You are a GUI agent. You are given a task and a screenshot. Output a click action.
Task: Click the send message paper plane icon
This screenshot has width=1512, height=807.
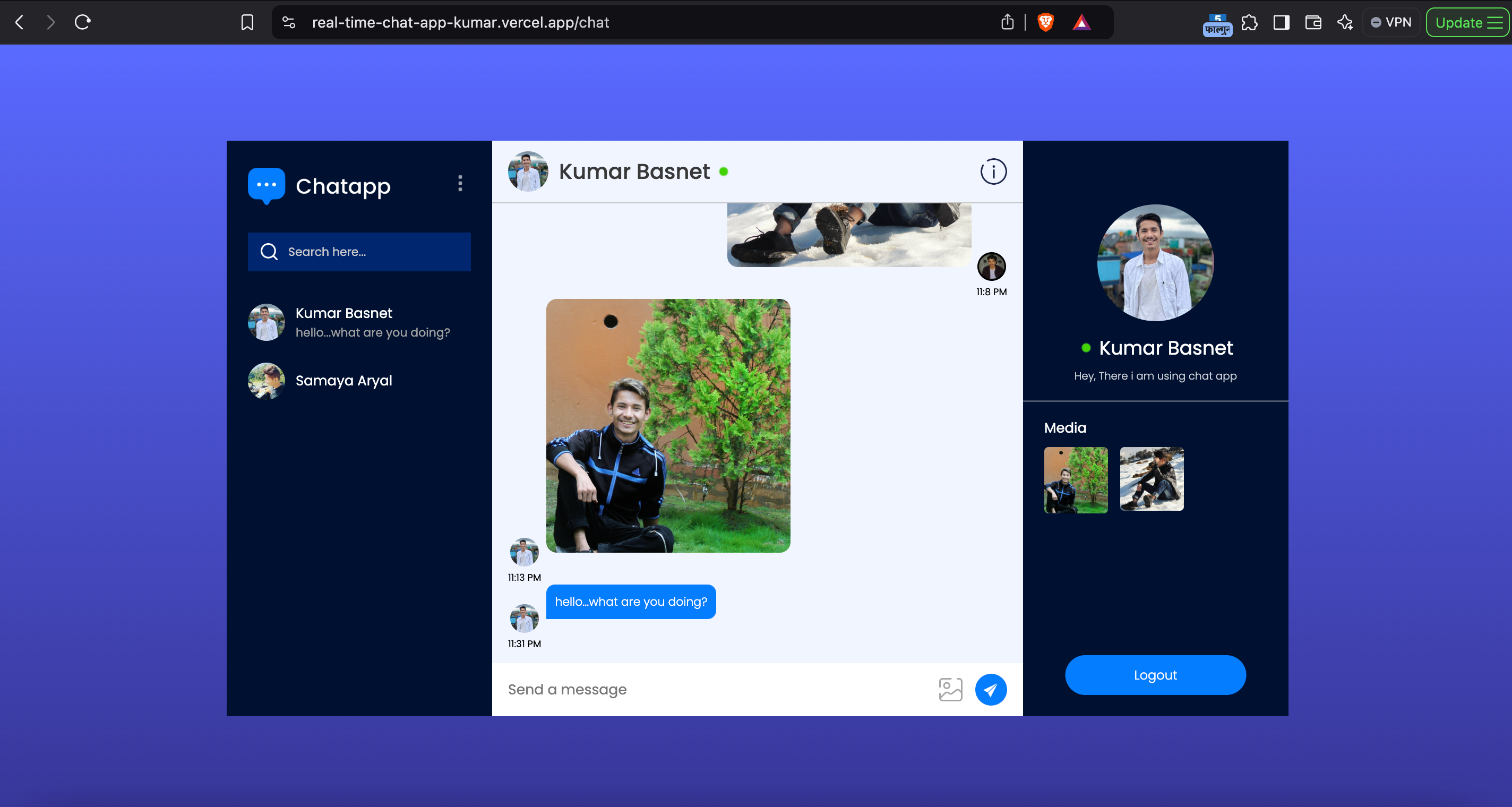click(991, 690)
